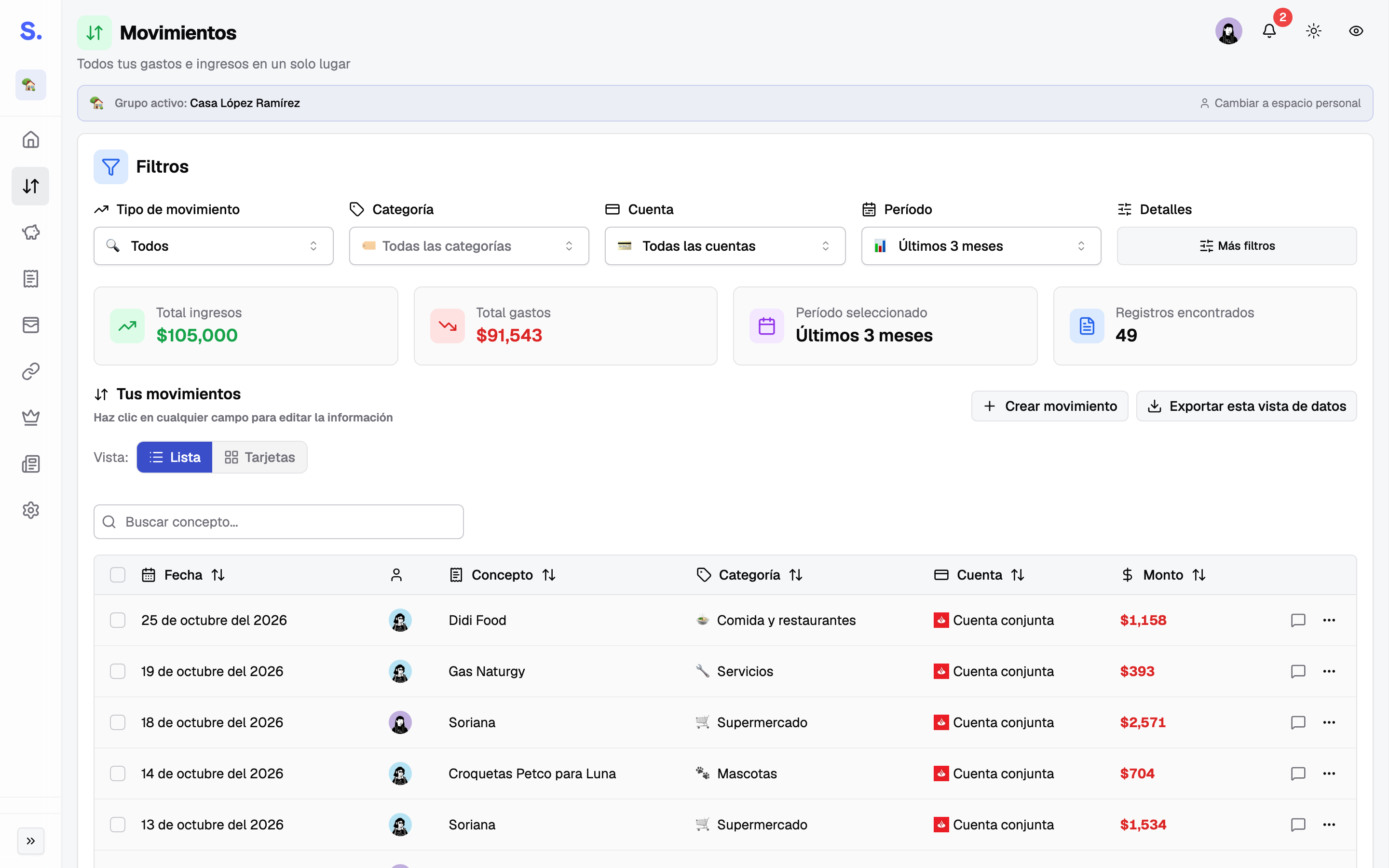Viewport: 1389px width, 868px height.
Task: Toggle amount visibility with eye icon
Action: coord(1356,31)
